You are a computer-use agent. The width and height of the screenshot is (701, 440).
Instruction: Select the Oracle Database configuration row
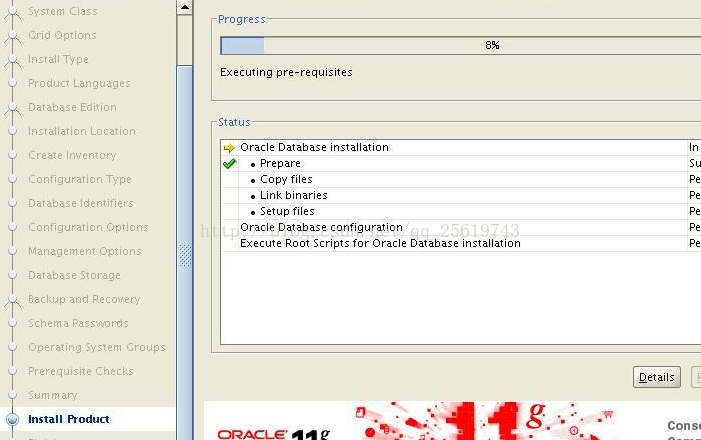point(460,227)
